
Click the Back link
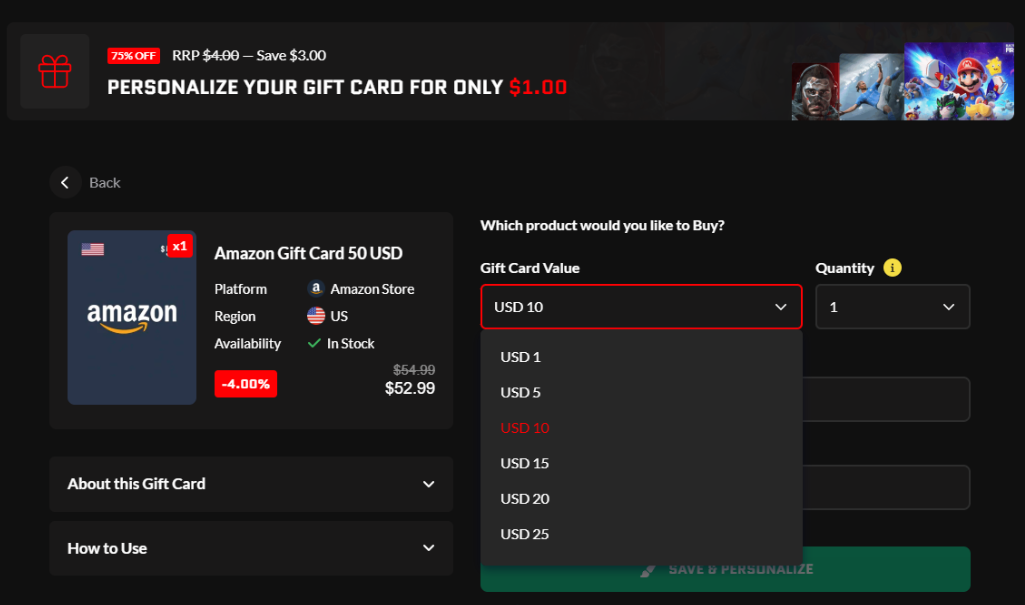104,182
